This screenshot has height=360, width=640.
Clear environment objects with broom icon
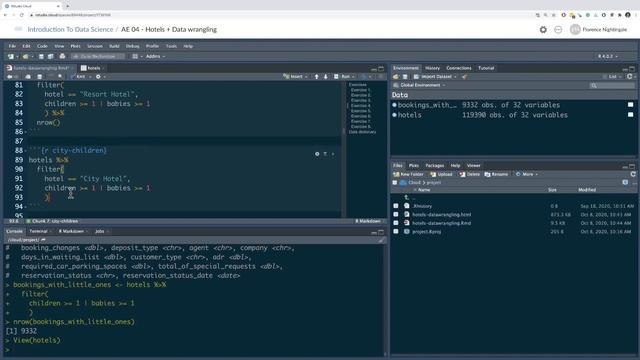click(464, 77)
